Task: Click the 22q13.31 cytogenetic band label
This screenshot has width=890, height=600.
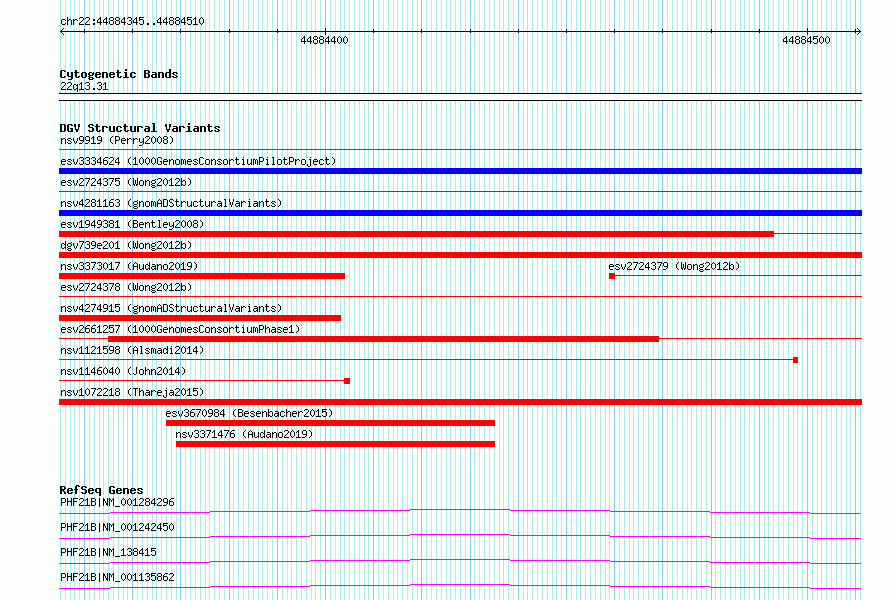Action: 84,86
